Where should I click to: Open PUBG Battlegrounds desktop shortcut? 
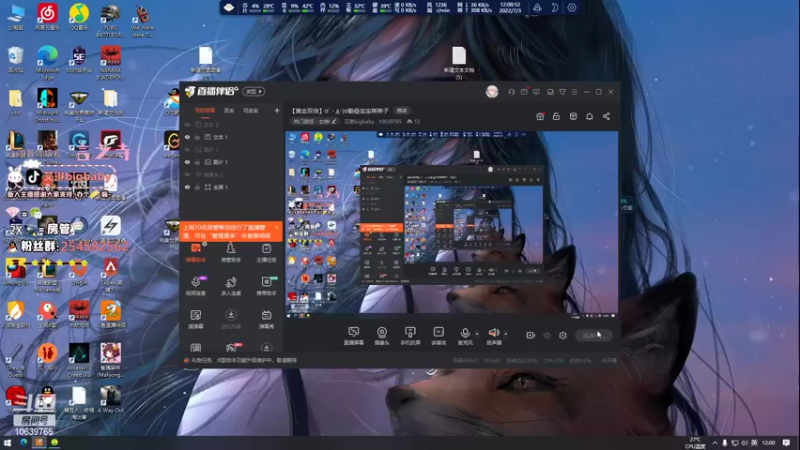(x=110, y=19)
